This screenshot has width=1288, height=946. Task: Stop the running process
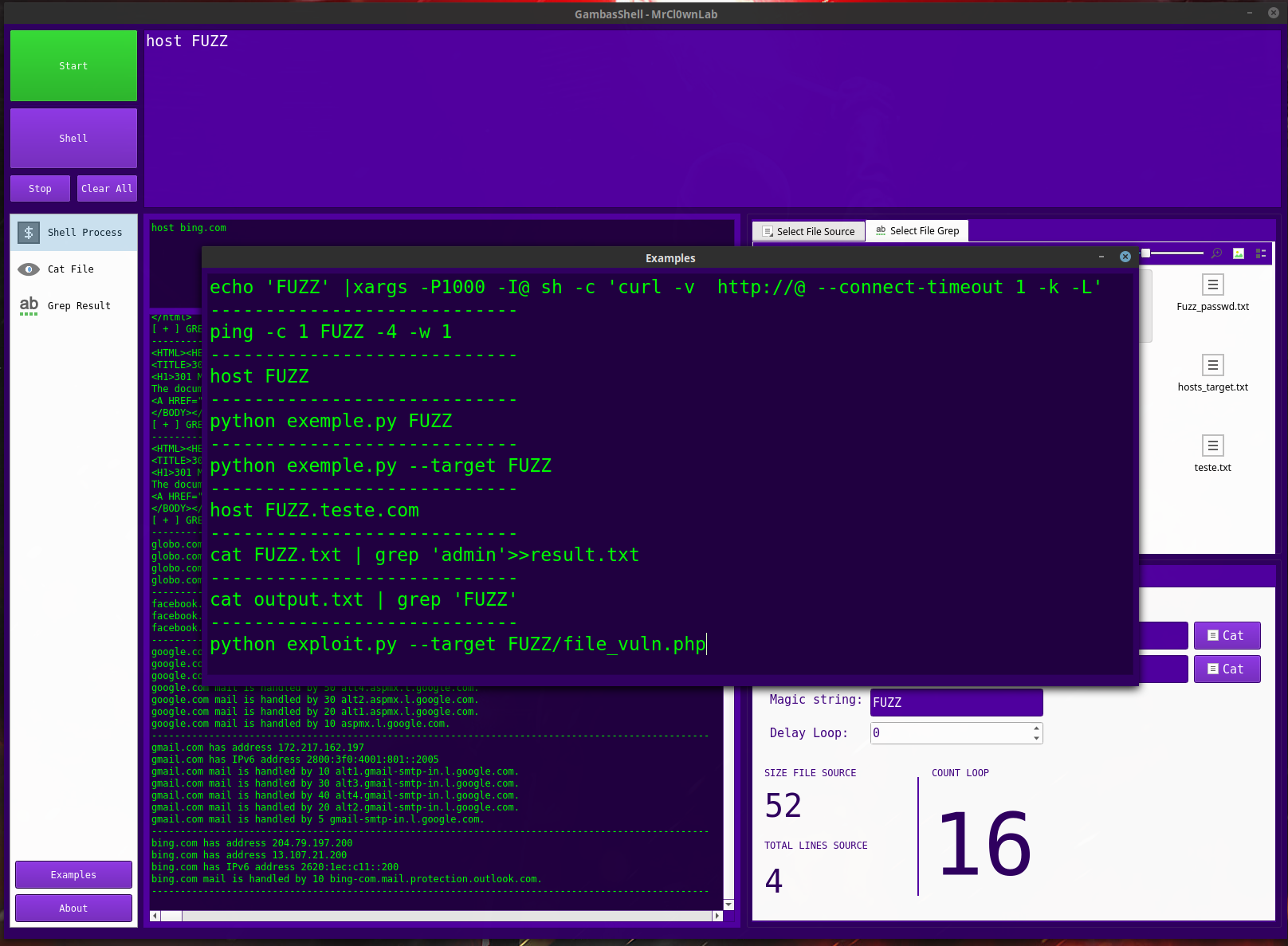point(40,189)
